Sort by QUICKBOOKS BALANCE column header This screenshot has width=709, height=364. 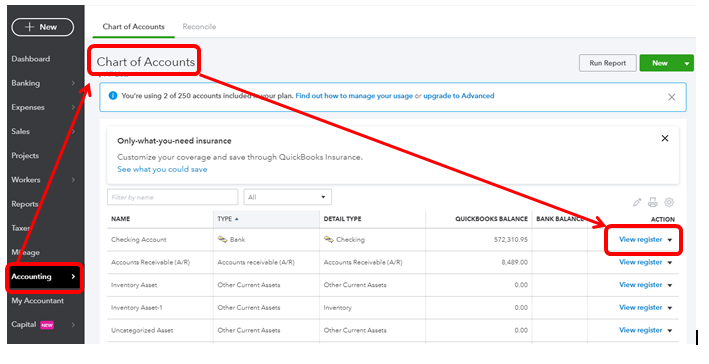[492, 219]
